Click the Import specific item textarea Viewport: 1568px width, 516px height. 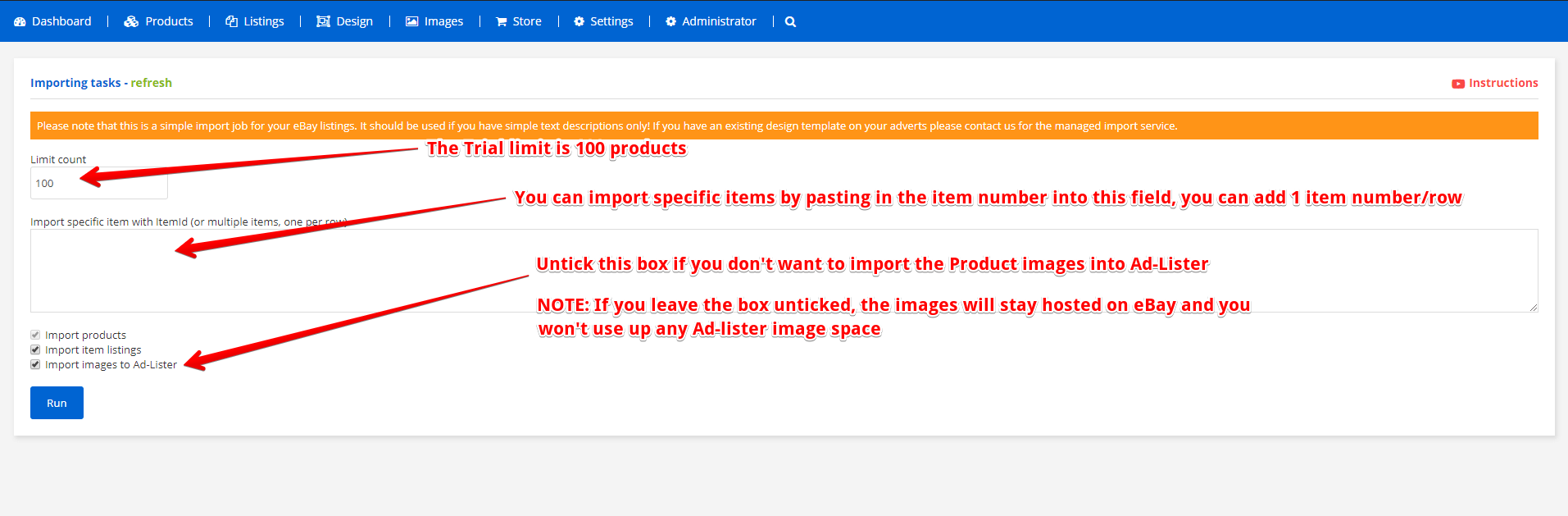tap(784, 271)
